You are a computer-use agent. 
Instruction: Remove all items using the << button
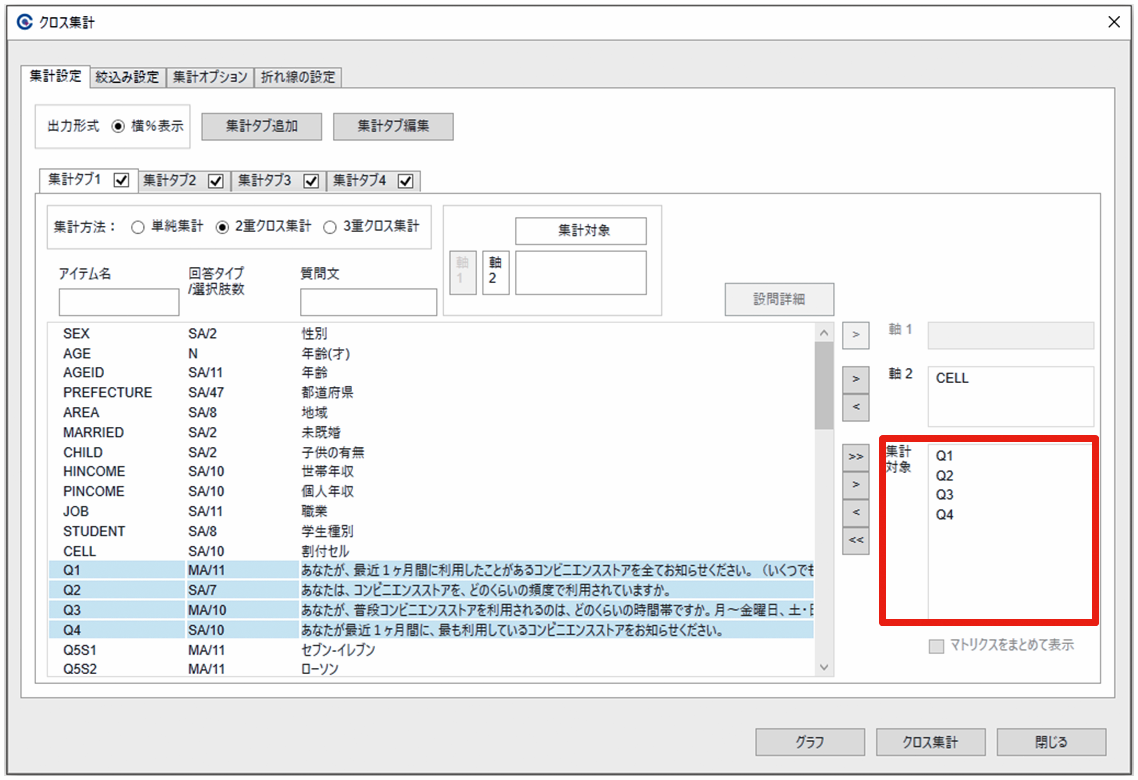click(x=855, y=540)
